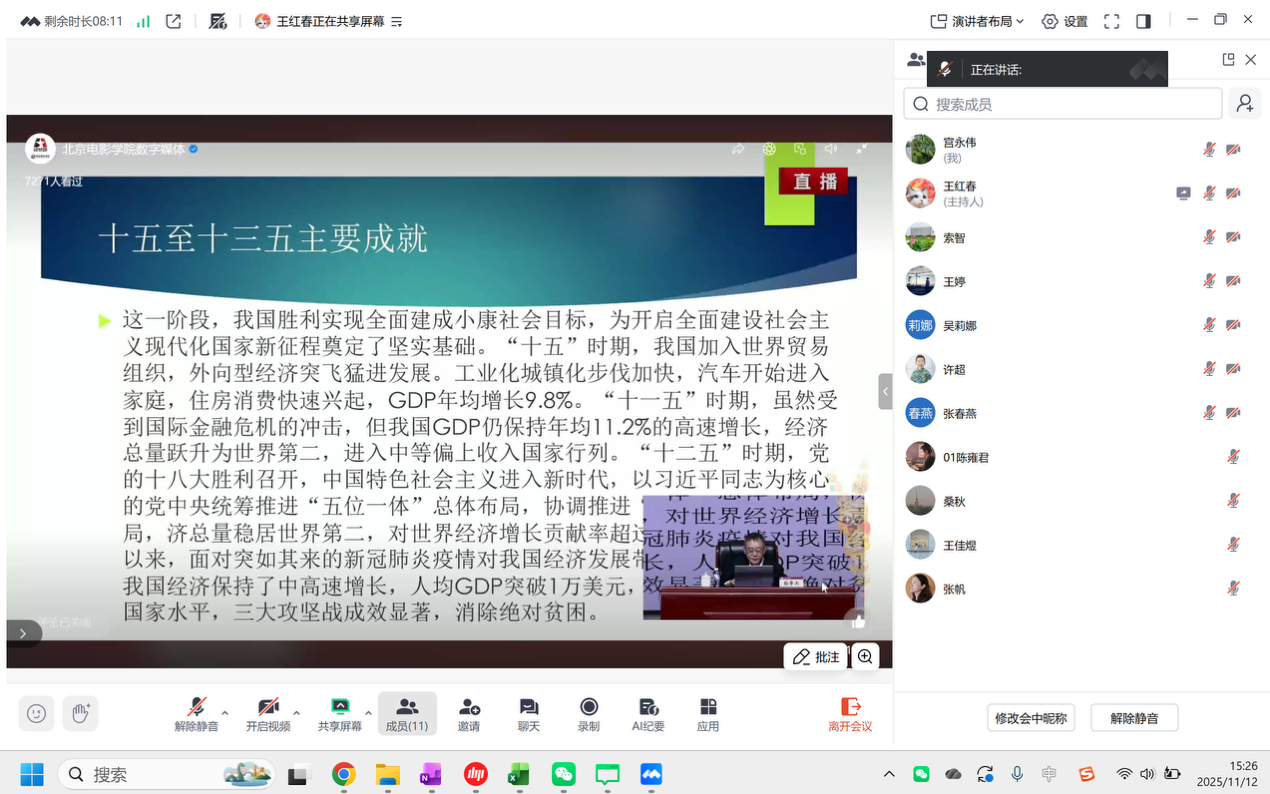The height and width of the screenshot is (794, 1270).
Task: Open the 应用 apps icon
Action: coord(708,714)
